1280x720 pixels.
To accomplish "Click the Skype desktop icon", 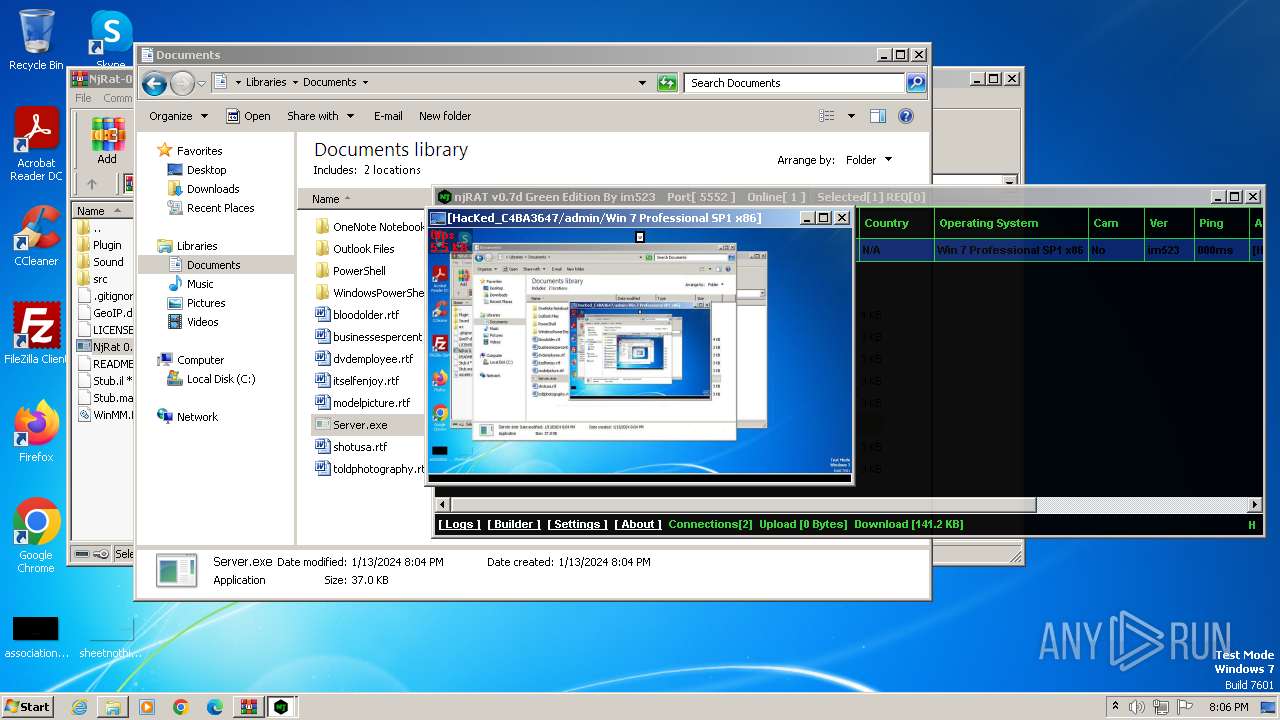I will pyautogui.click(x=111, y=38).
